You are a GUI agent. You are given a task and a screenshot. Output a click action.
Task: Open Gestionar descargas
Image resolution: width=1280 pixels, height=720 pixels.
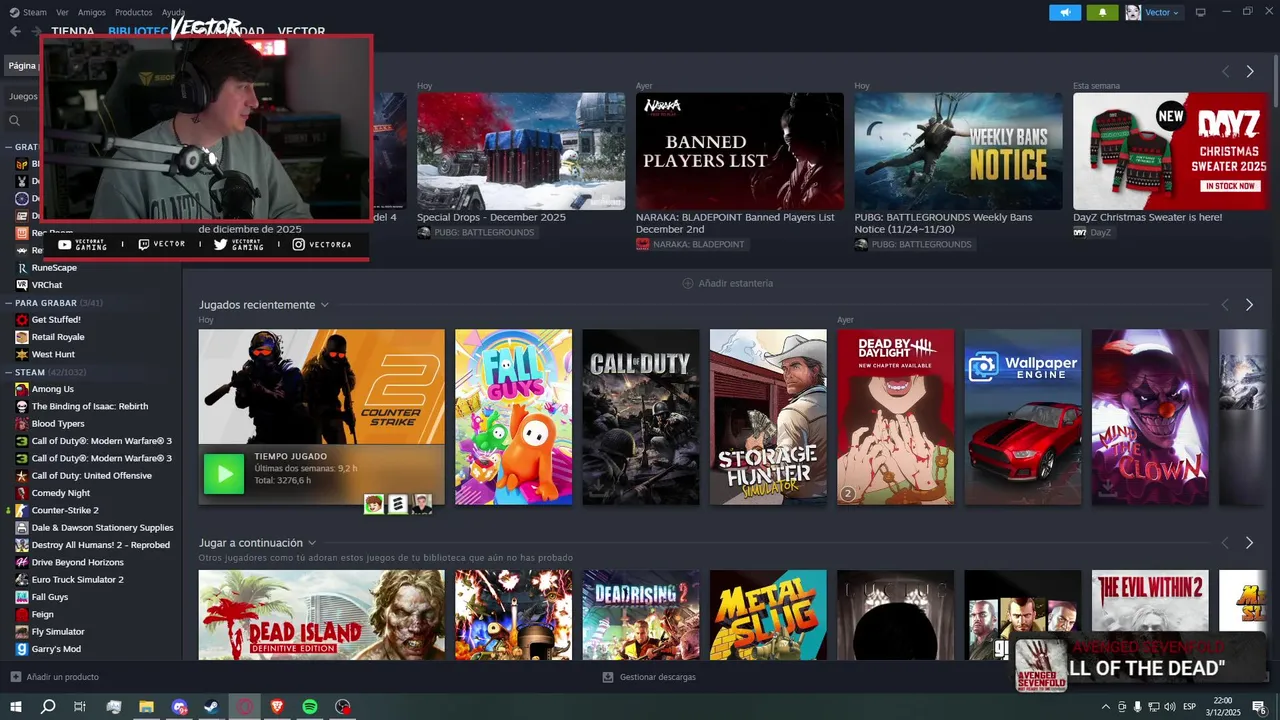(x=649, y=677)
